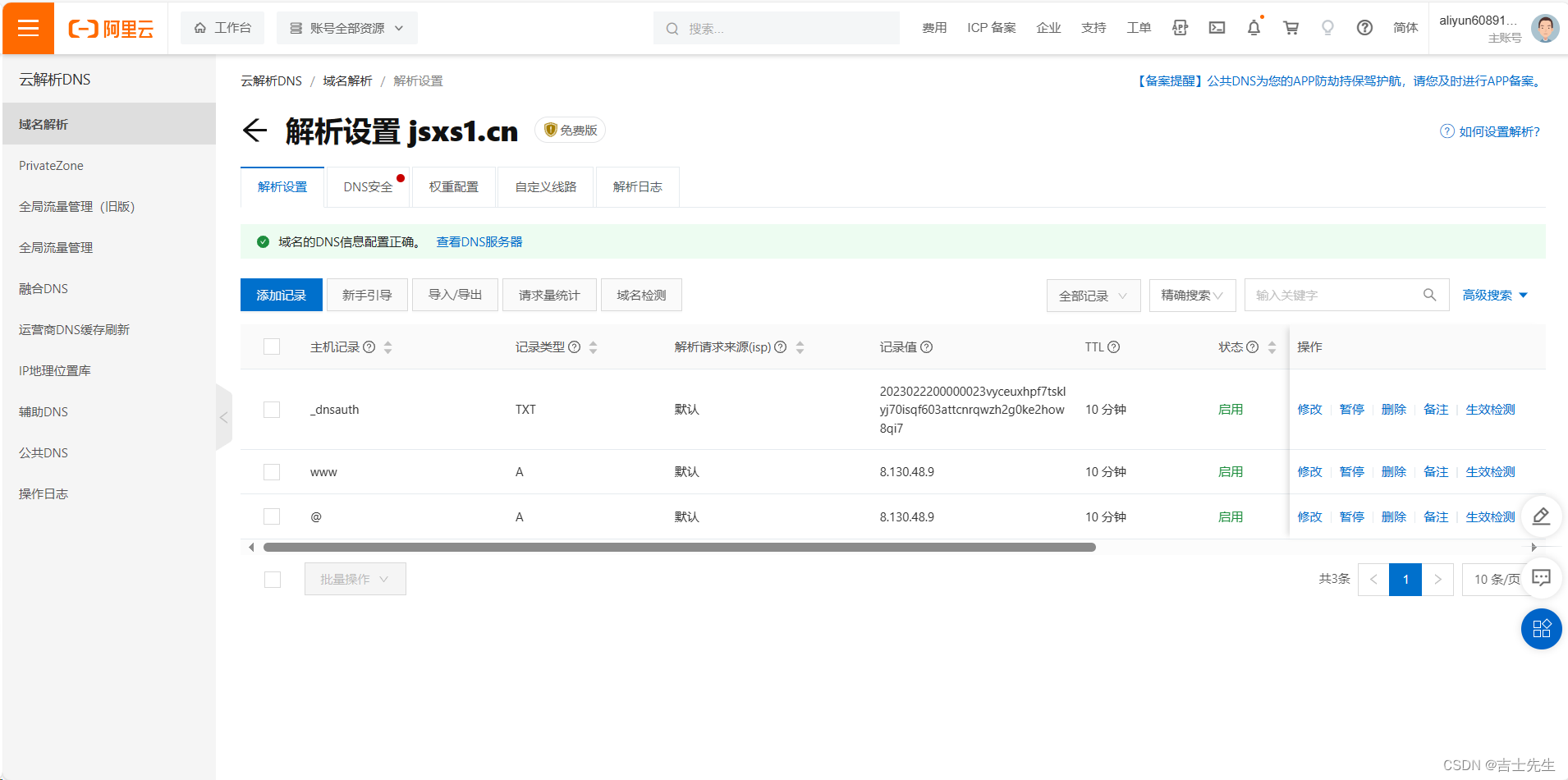Open the shopping cart icon
The height and width of the screenshot is (780, 1568).
click(1291, 28)
